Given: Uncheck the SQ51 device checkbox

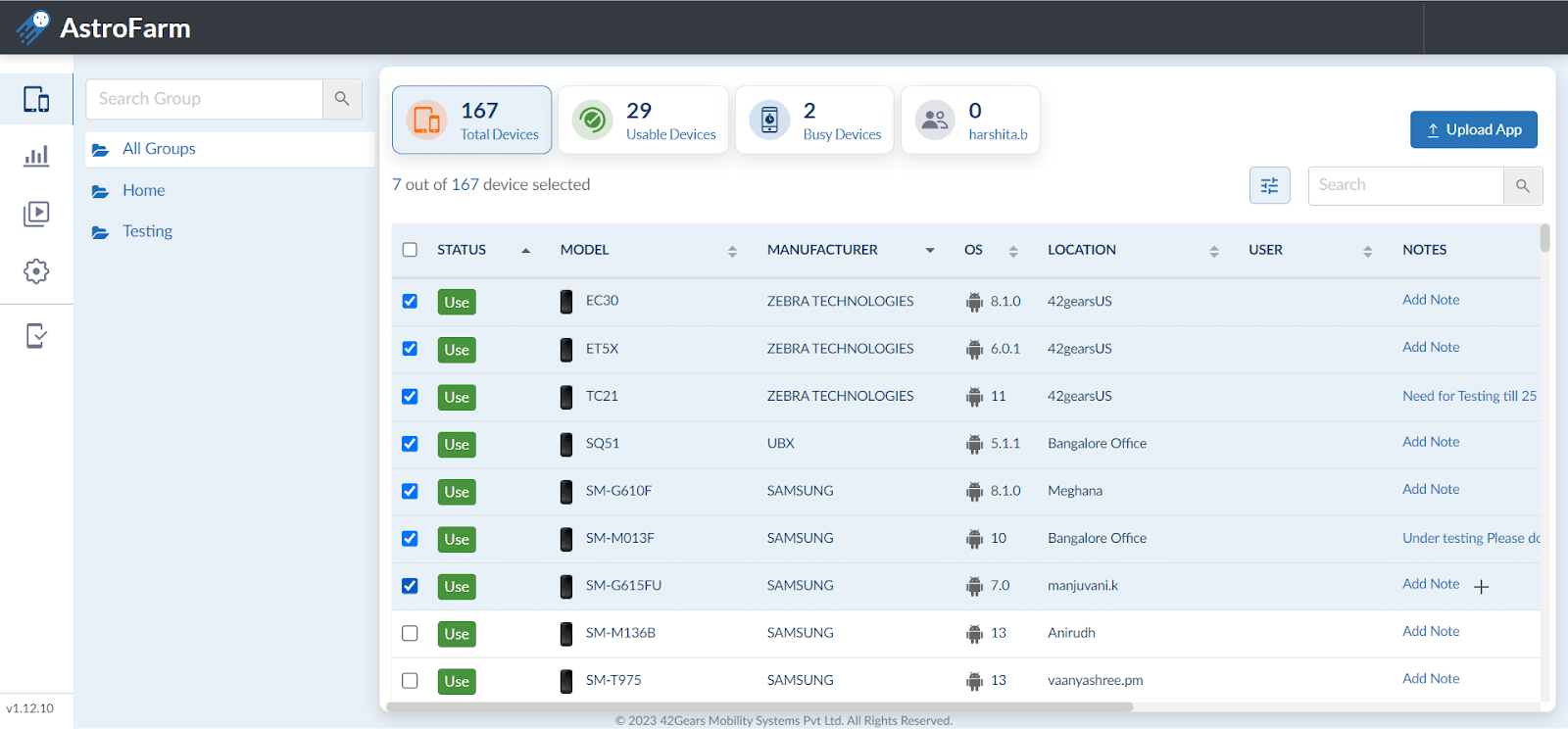Looking at the screenshot, I should (410, 444).
